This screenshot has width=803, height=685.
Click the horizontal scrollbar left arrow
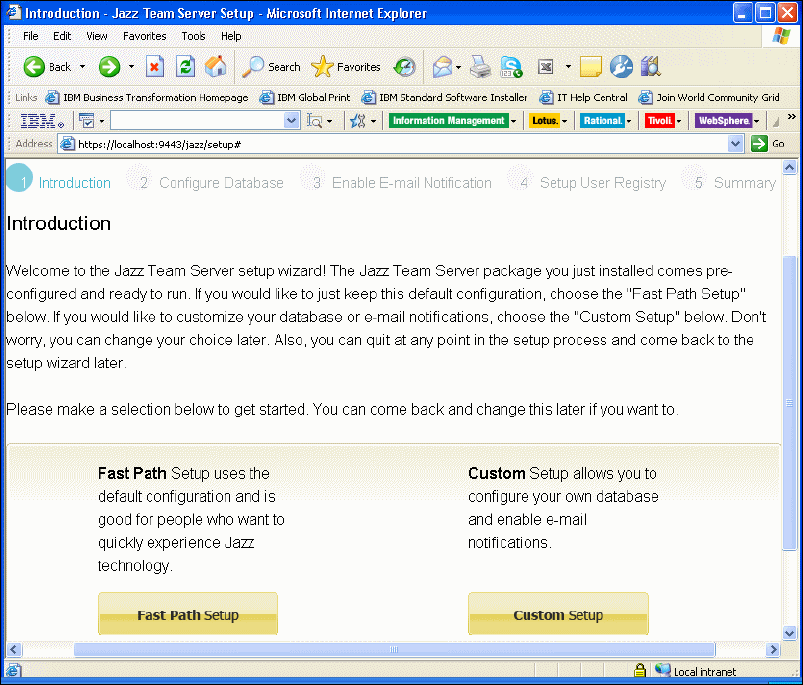point(14,650)
